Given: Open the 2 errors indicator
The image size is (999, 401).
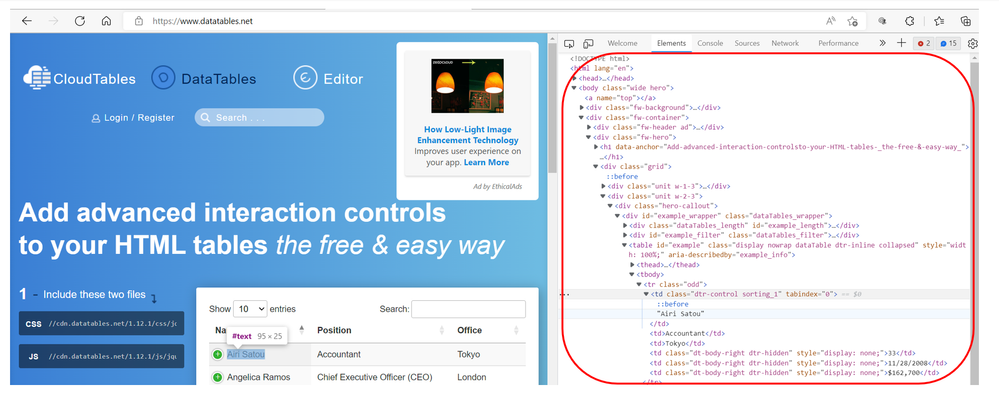Looking at the screenshot, I should coord(924,43).
